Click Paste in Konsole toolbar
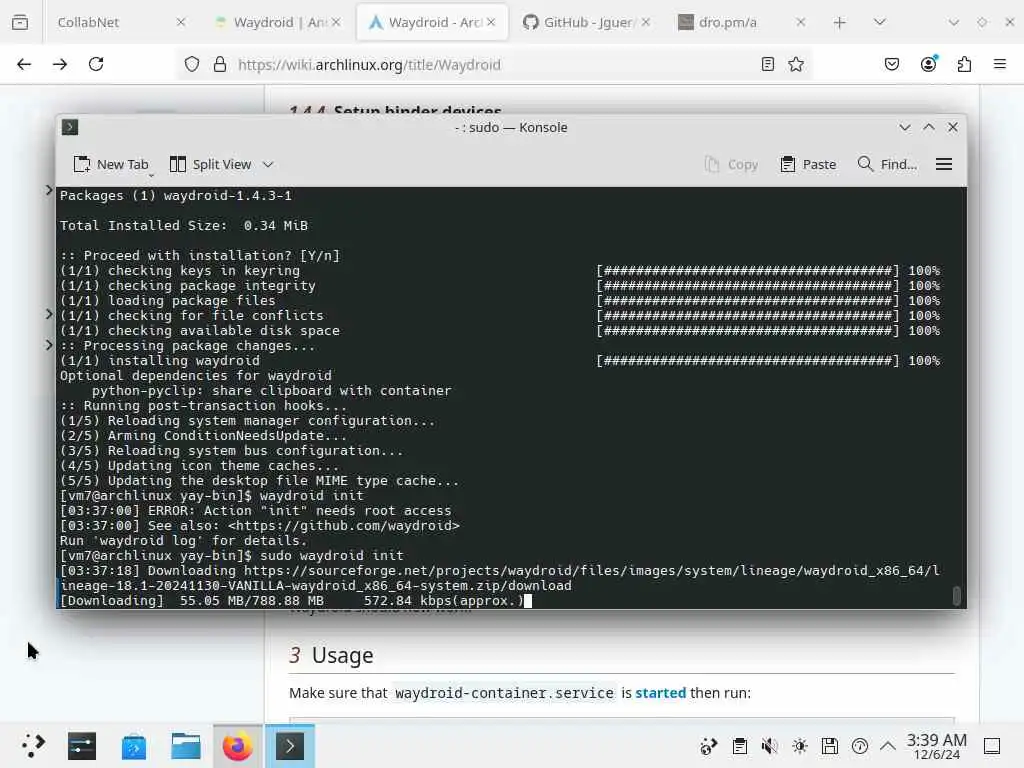Viewport: 1024px width, 768px height. coord(808,165)
